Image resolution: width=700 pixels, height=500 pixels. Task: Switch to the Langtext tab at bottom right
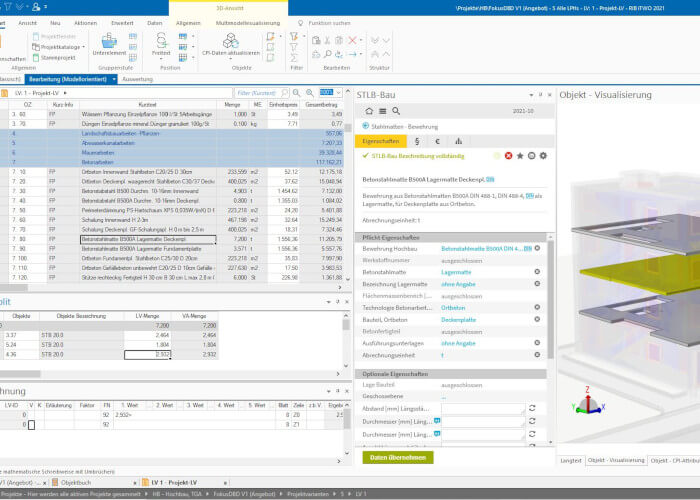pos(571,460)
